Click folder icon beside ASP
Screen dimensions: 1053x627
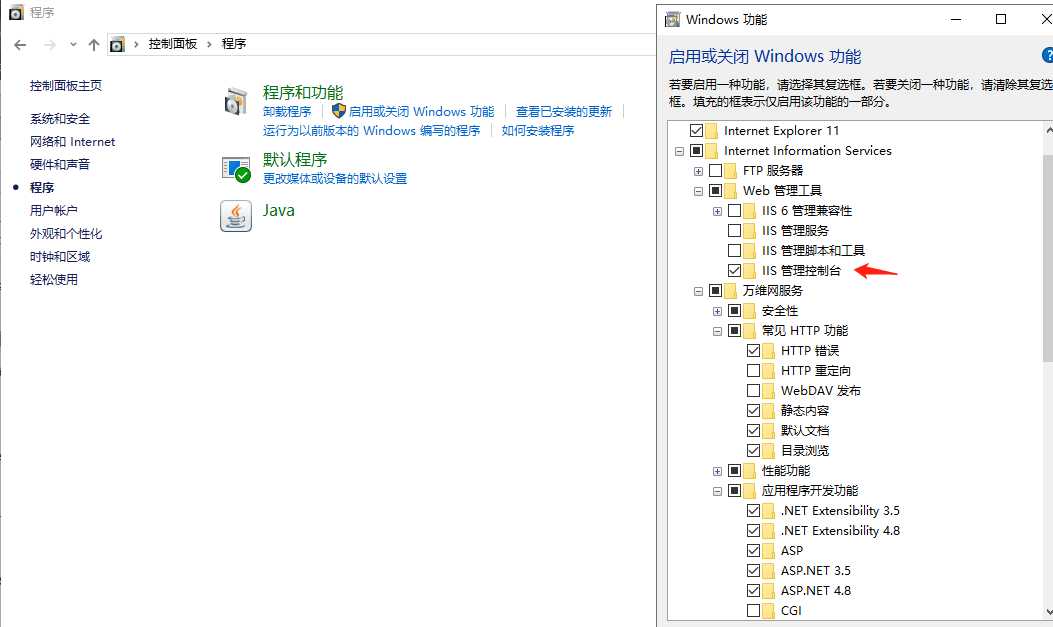point(768,550)
